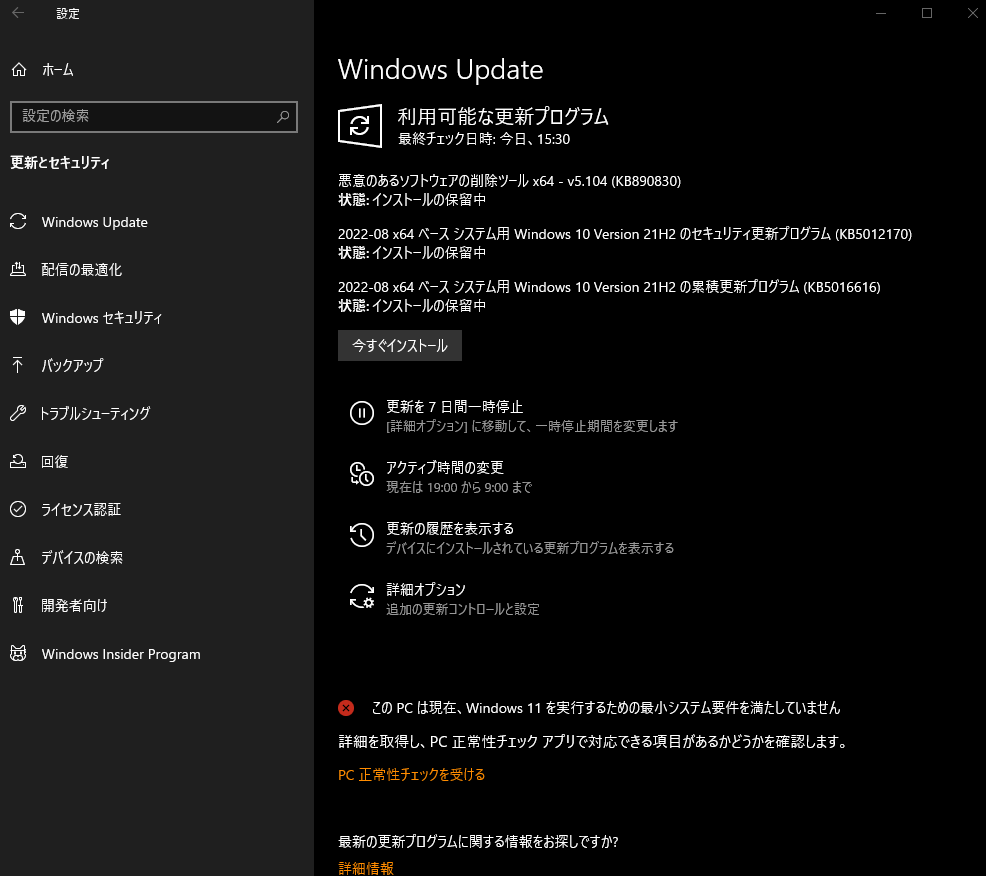Open 詳細オプション settings
986x876 pixels.
coord(426,590)
